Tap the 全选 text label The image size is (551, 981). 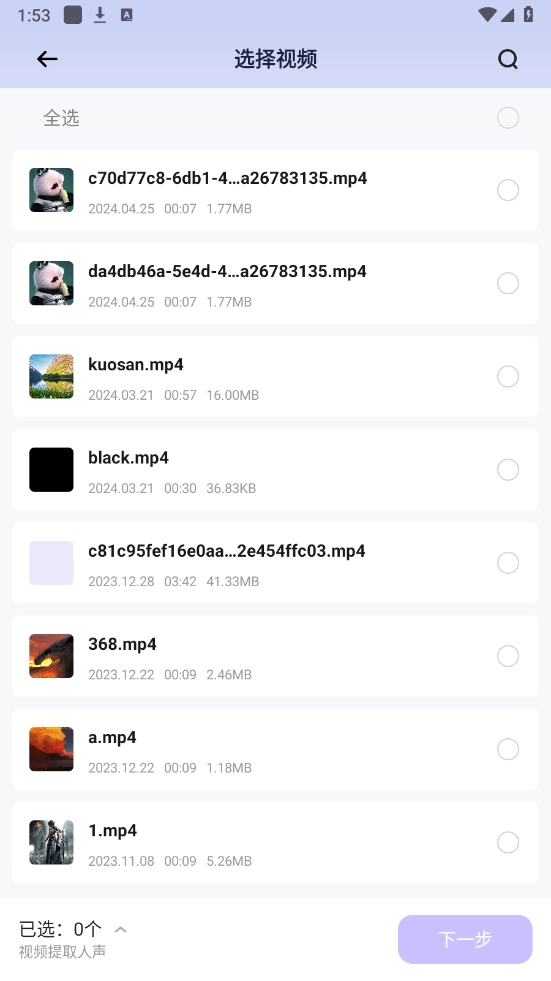(x=61, y=118)
